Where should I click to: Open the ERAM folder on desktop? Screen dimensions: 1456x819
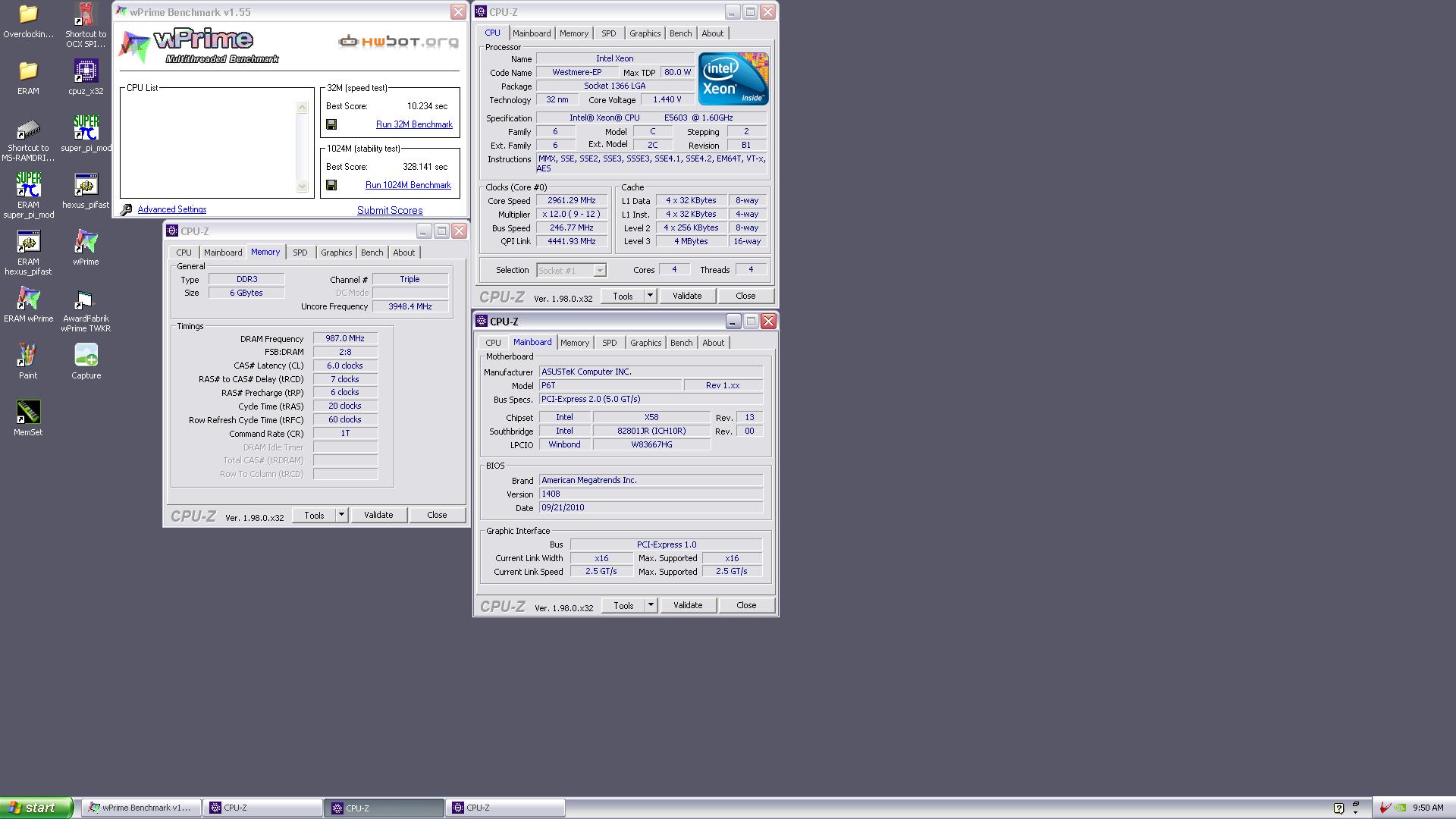pos(28,77)
